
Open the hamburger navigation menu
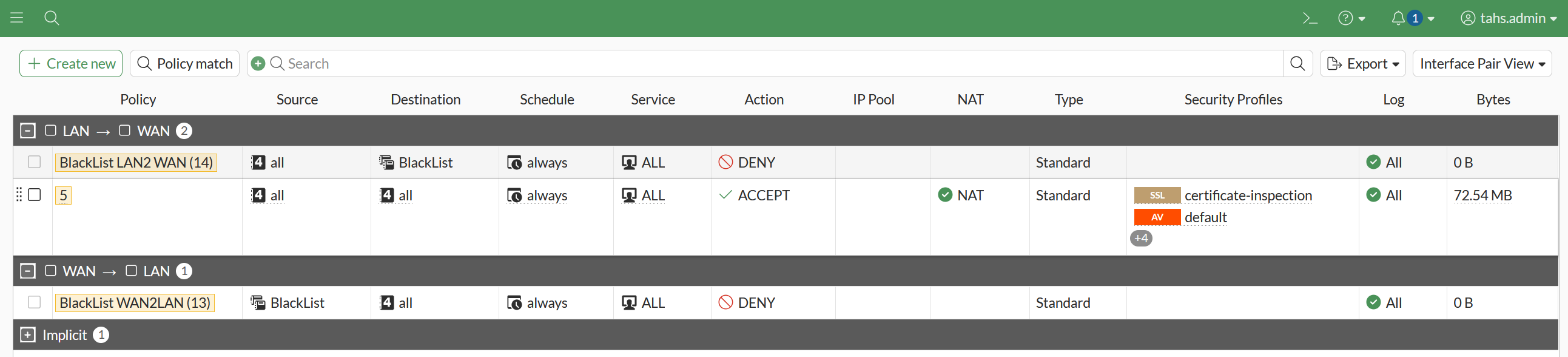(17, 18)
